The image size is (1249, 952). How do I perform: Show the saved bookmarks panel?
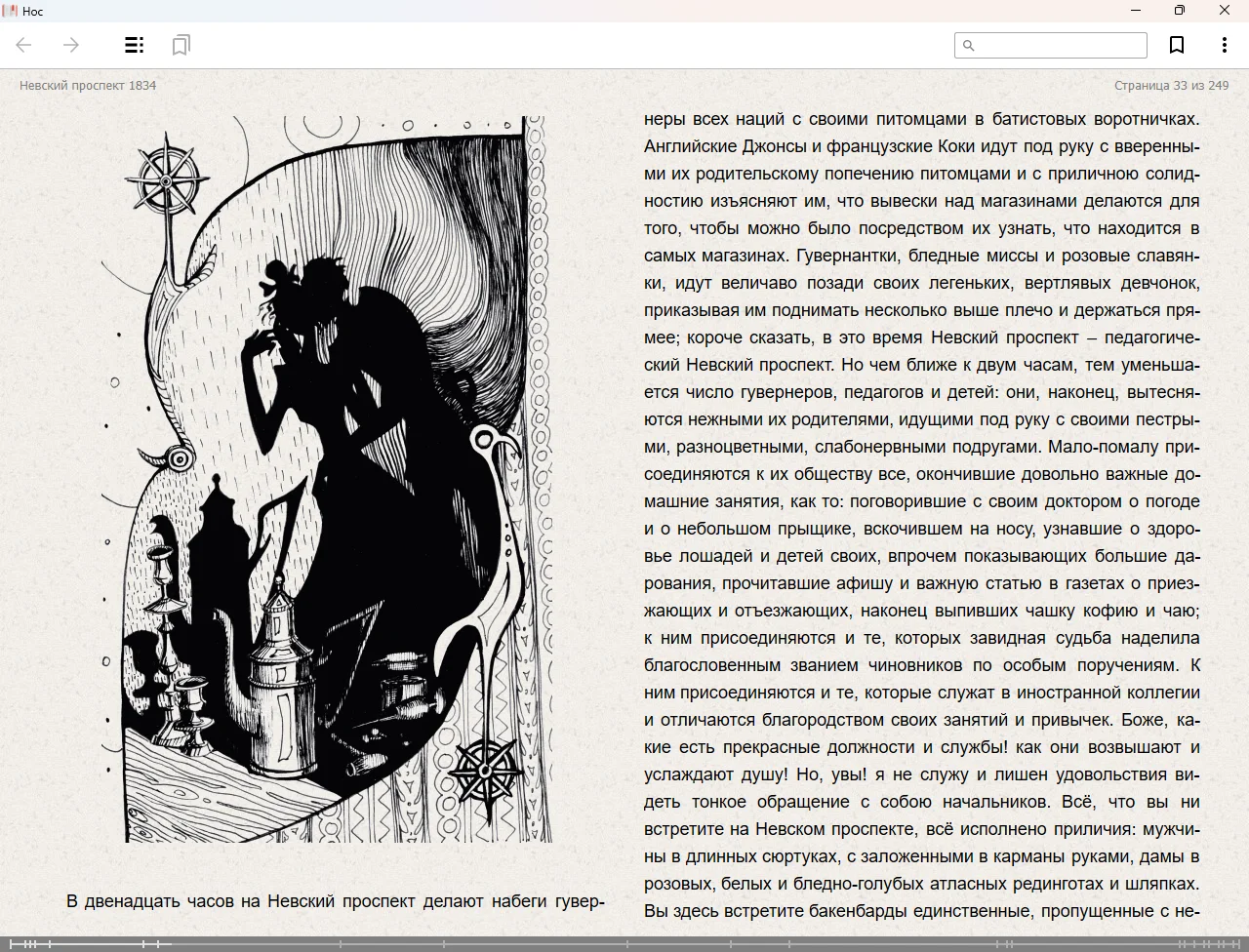pyautogui.click(x=181, y=45)
